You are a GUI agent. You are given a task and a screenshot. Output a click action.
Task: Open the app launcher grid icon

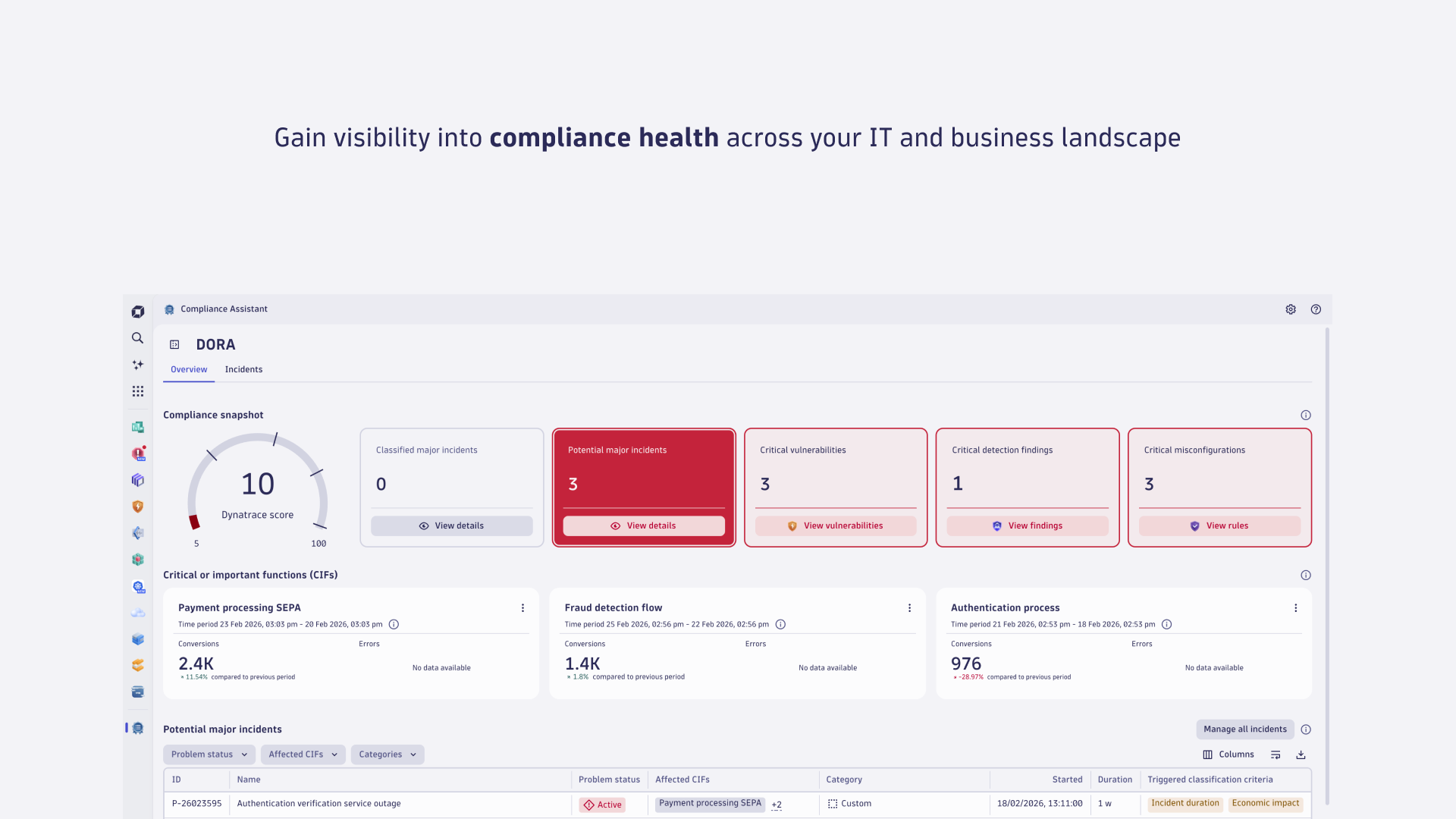[137, 391]
